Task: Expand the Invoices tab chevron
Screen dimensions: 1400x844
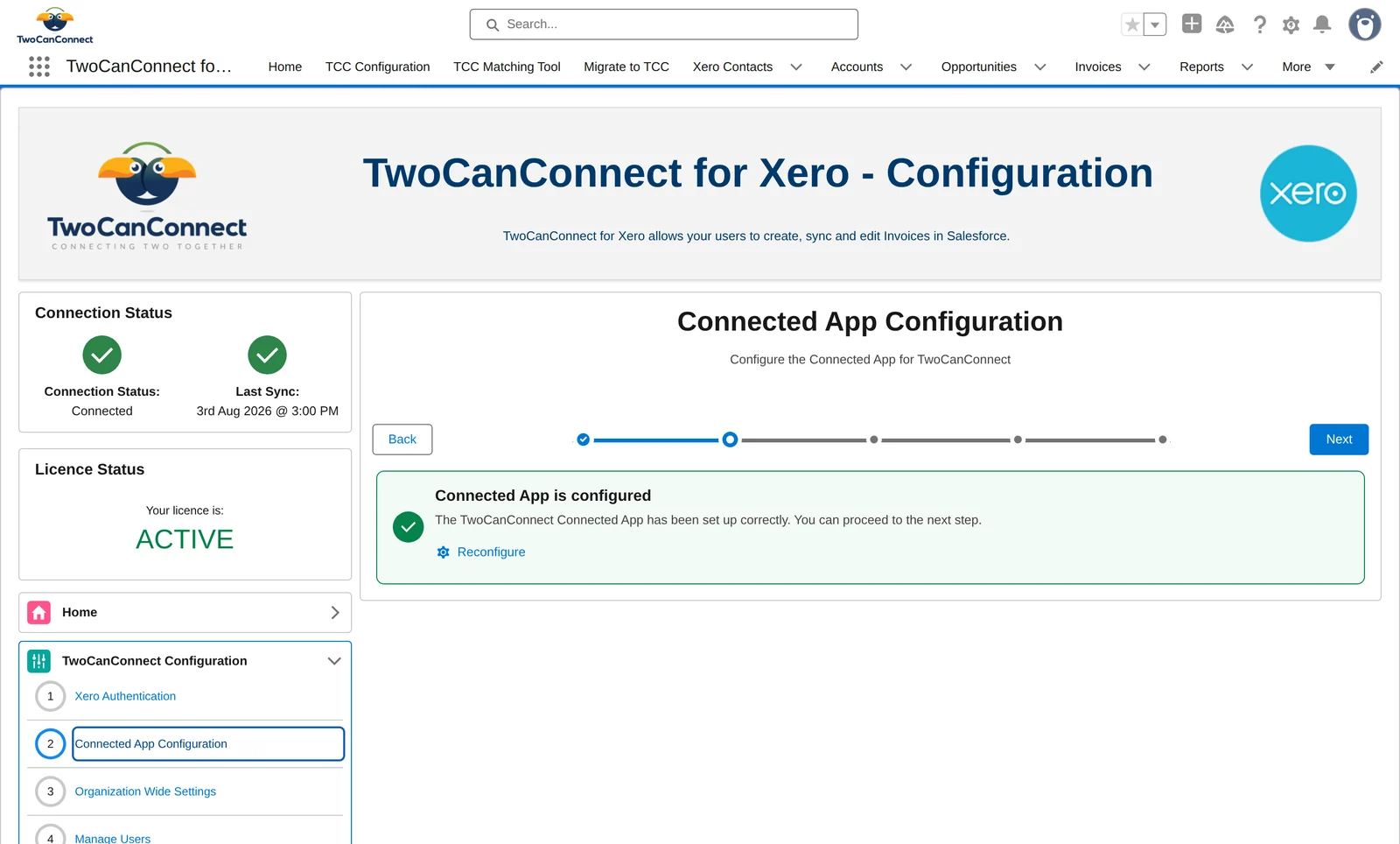Action: coord(1144,67)
